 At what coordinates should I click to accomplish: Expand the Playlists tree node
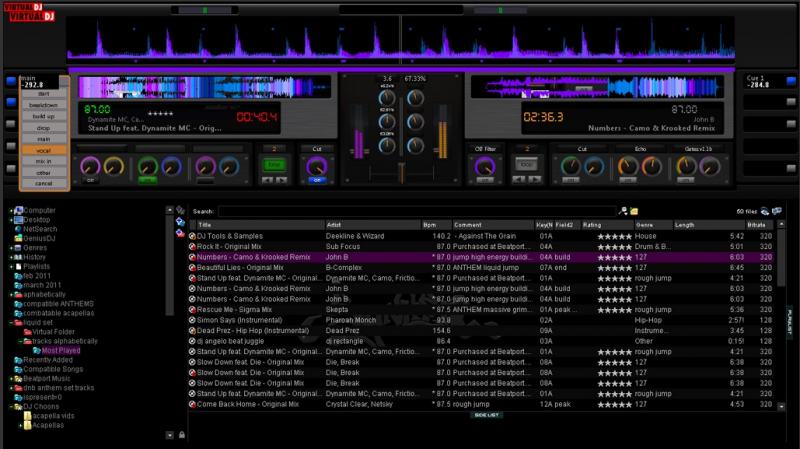click(11, 266)
